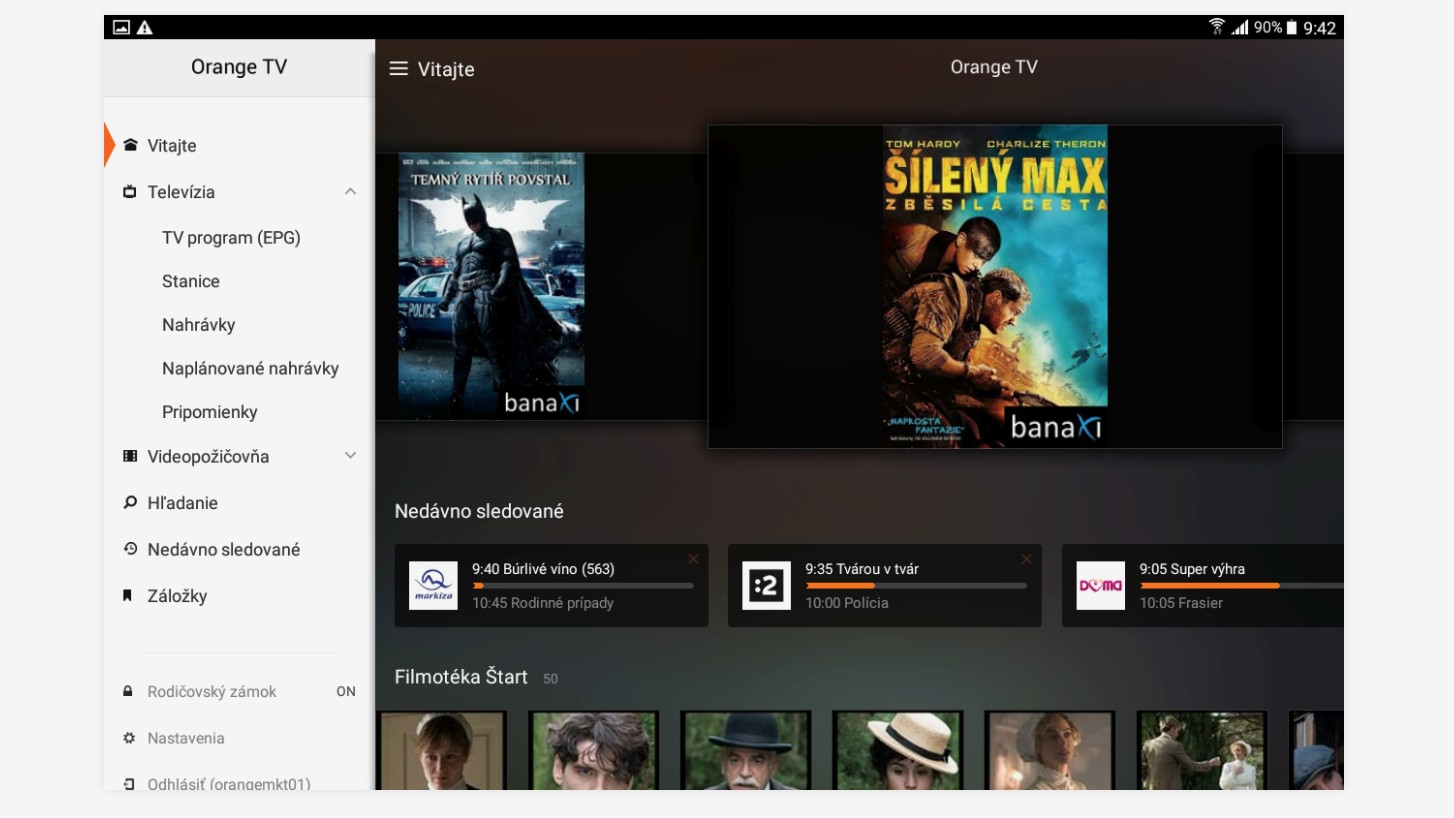Log out via Odhlásiť link
Image resolution: width=1454 pixels, height=818 pixels.
point(228,783)
